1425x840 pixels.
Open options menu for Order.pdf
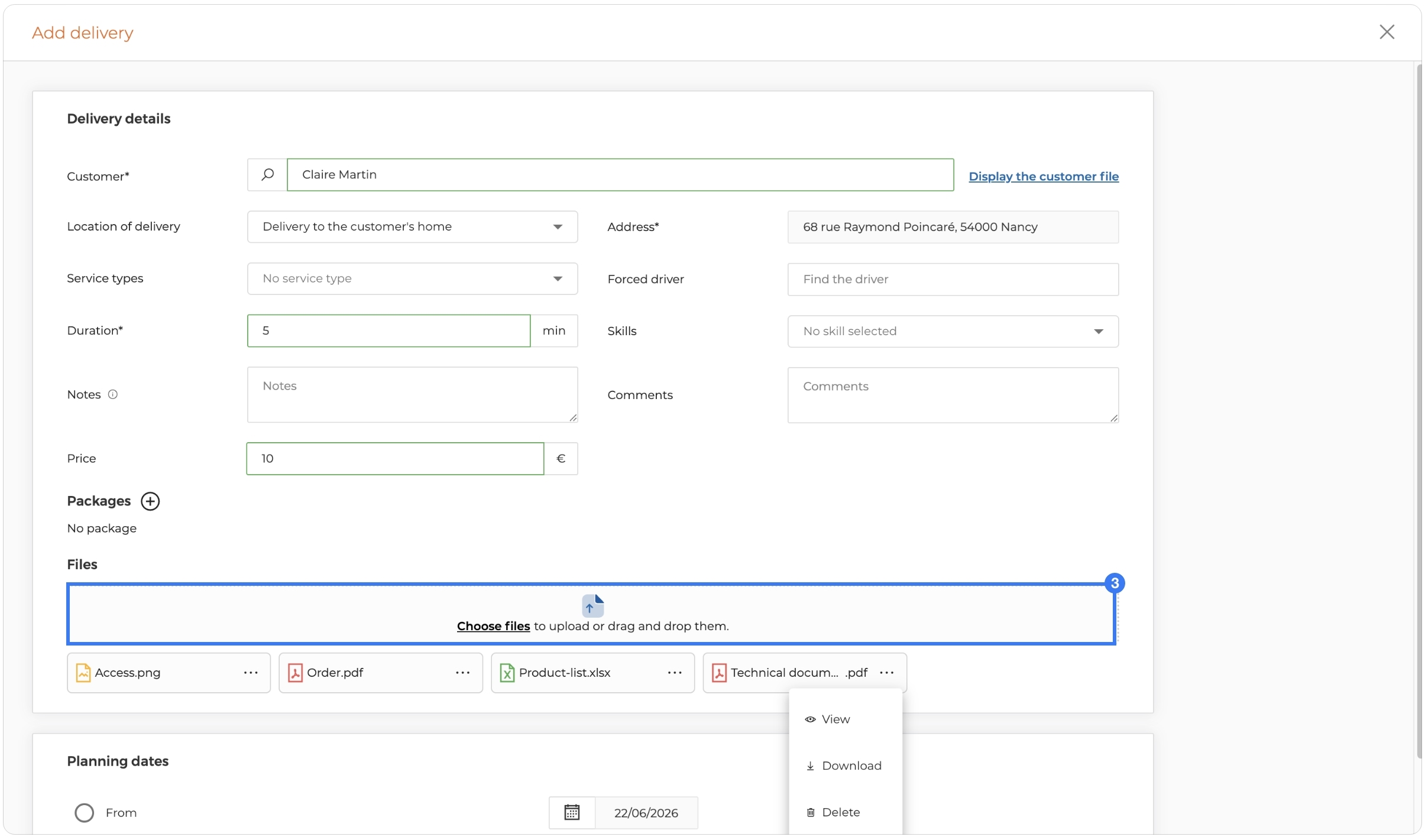463,673
